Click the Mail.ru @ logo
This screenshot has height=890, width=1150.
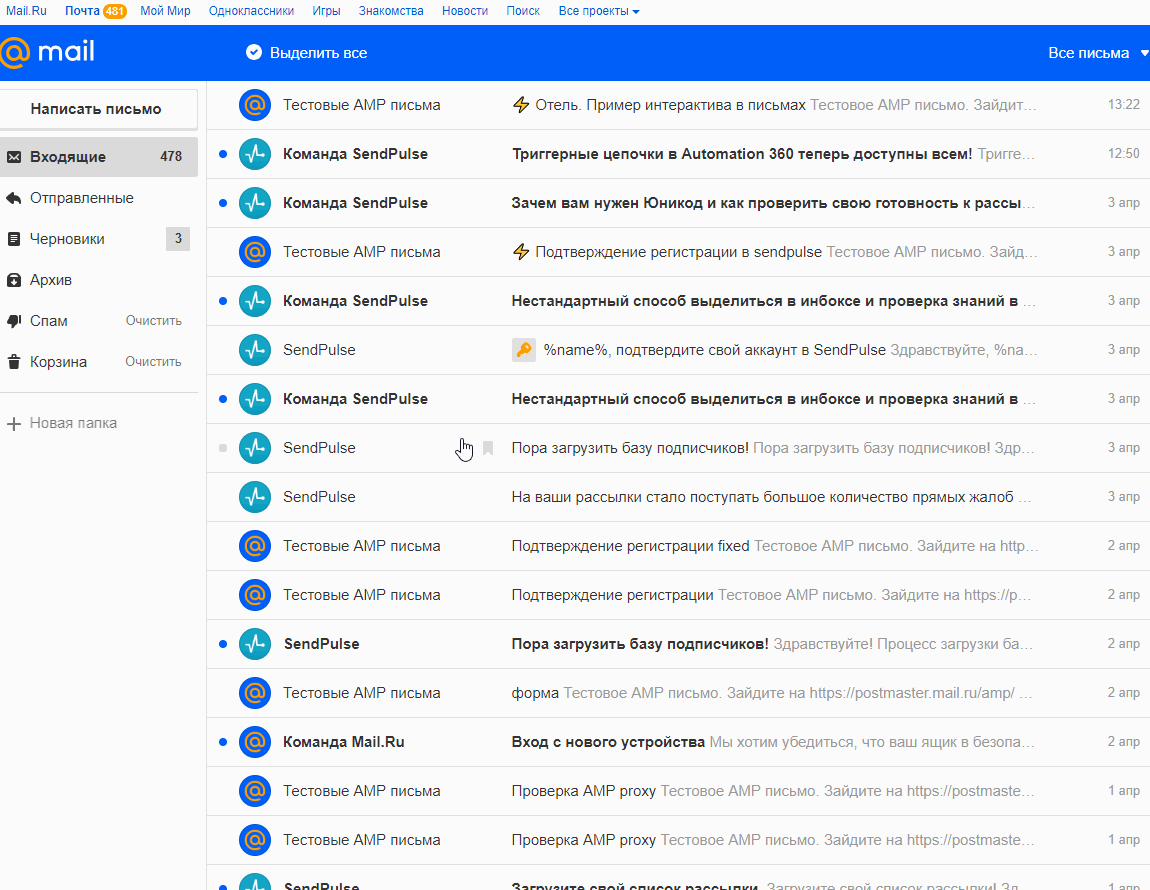point(47,52)
